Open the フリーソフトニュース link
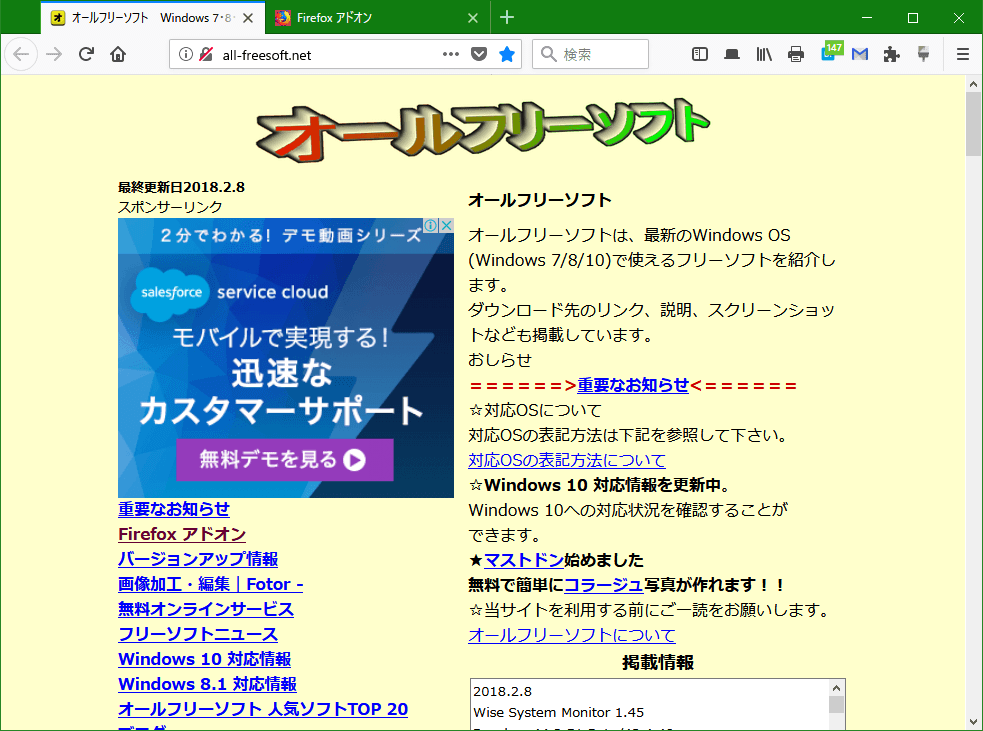 (198, 634)
